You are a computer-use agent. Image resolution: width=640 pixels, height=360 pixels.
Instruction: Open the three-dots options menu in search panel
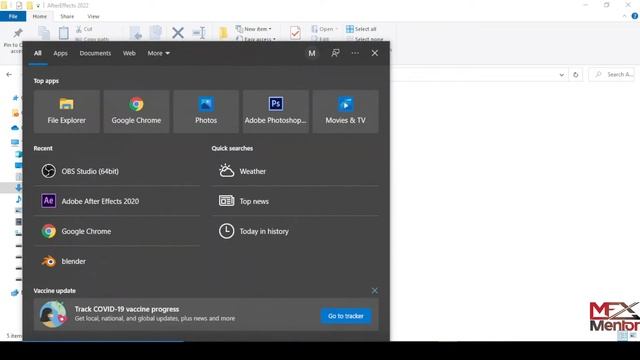point(355,53)
